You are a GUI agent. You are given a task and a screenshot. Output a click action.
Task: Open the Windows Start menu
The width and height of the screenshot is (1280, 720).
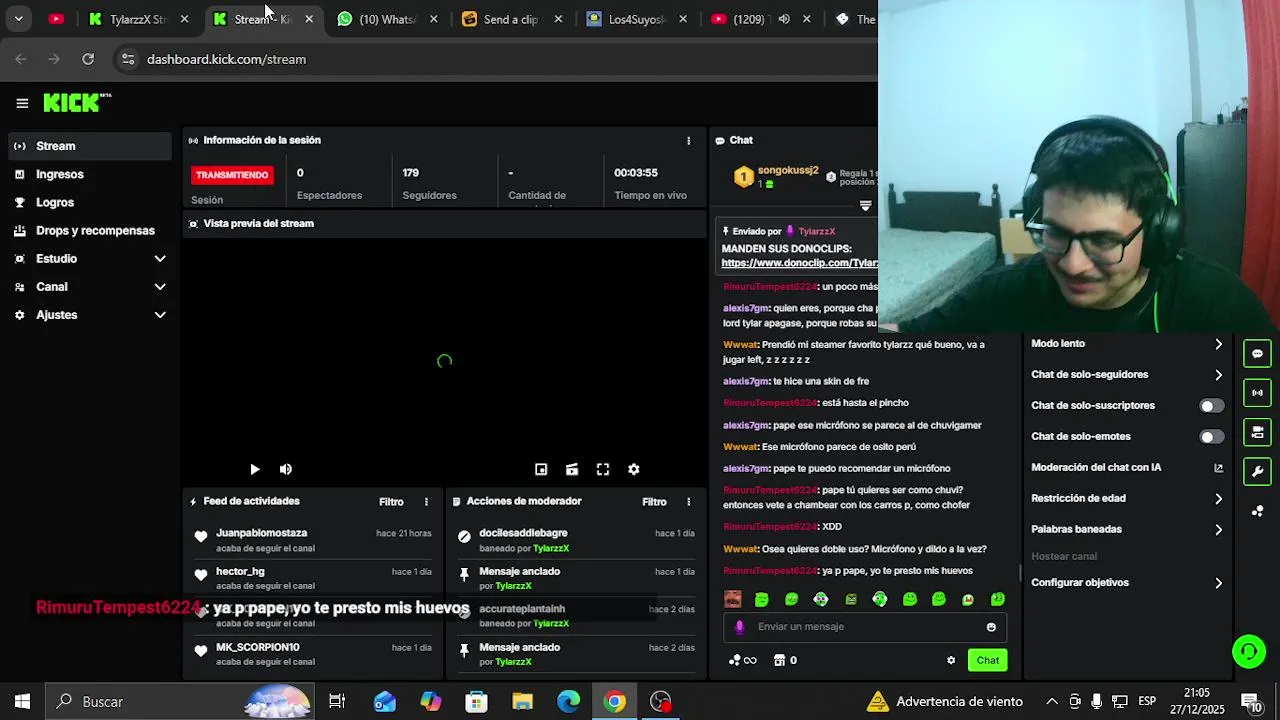22,702
